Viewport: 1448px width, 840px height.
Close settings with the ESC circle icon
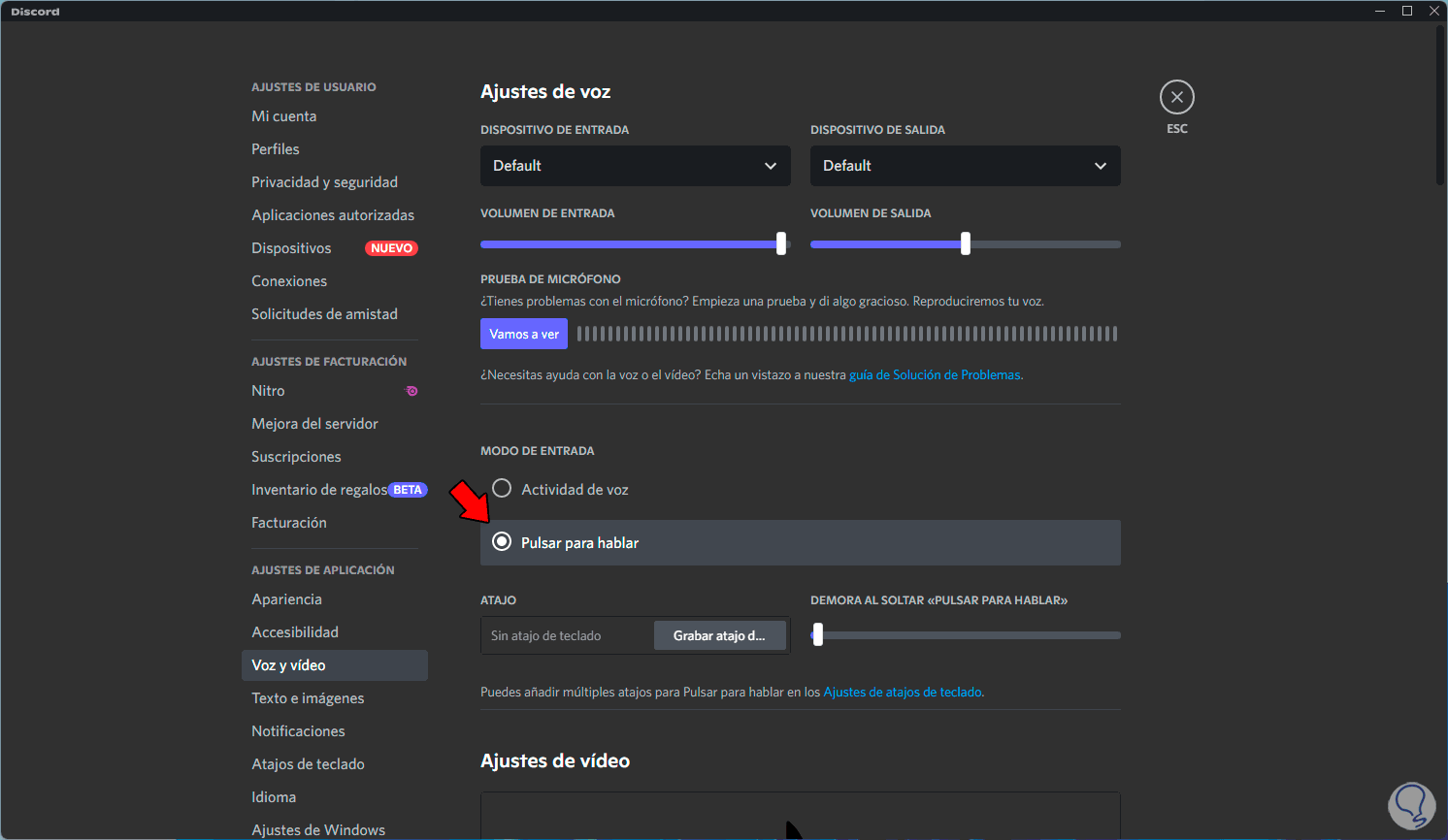[1176, 97]
